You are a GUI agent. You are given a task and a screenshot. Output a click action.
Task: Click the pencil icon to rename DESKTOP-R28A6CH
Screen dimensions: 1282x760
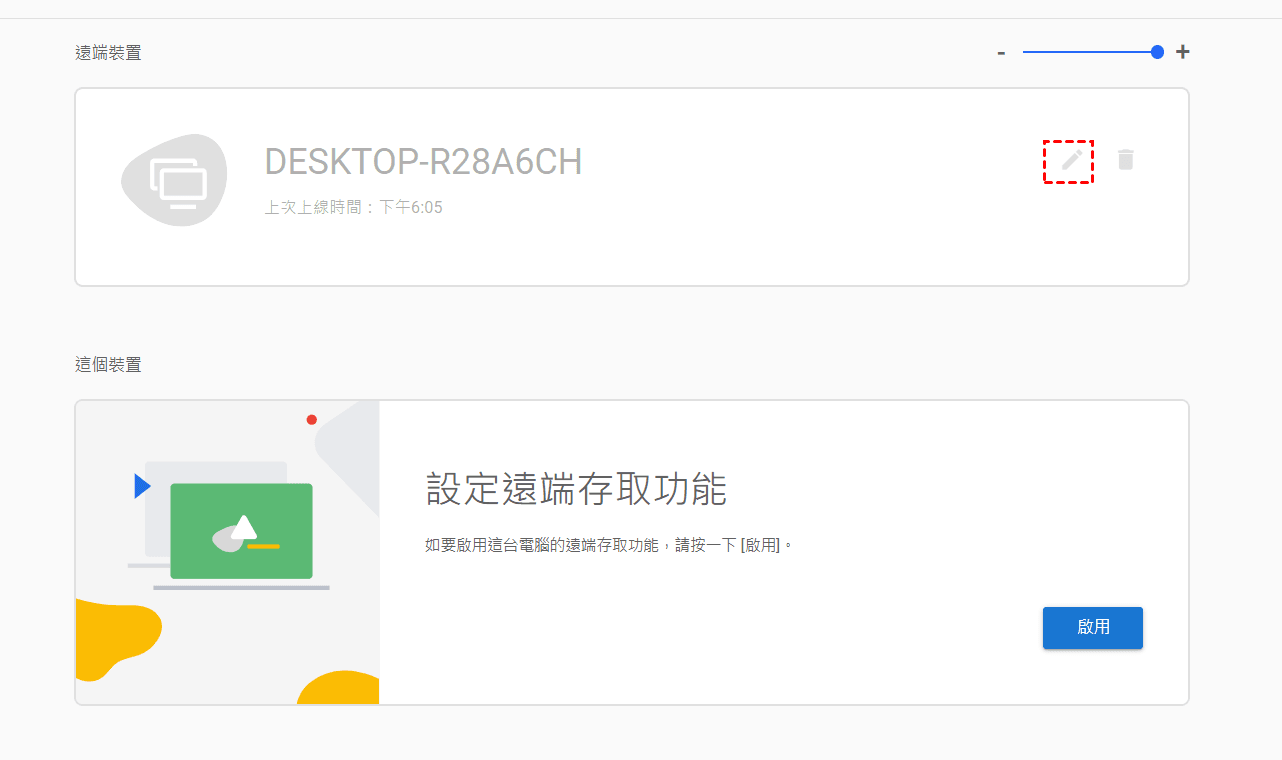[1071, 160]
